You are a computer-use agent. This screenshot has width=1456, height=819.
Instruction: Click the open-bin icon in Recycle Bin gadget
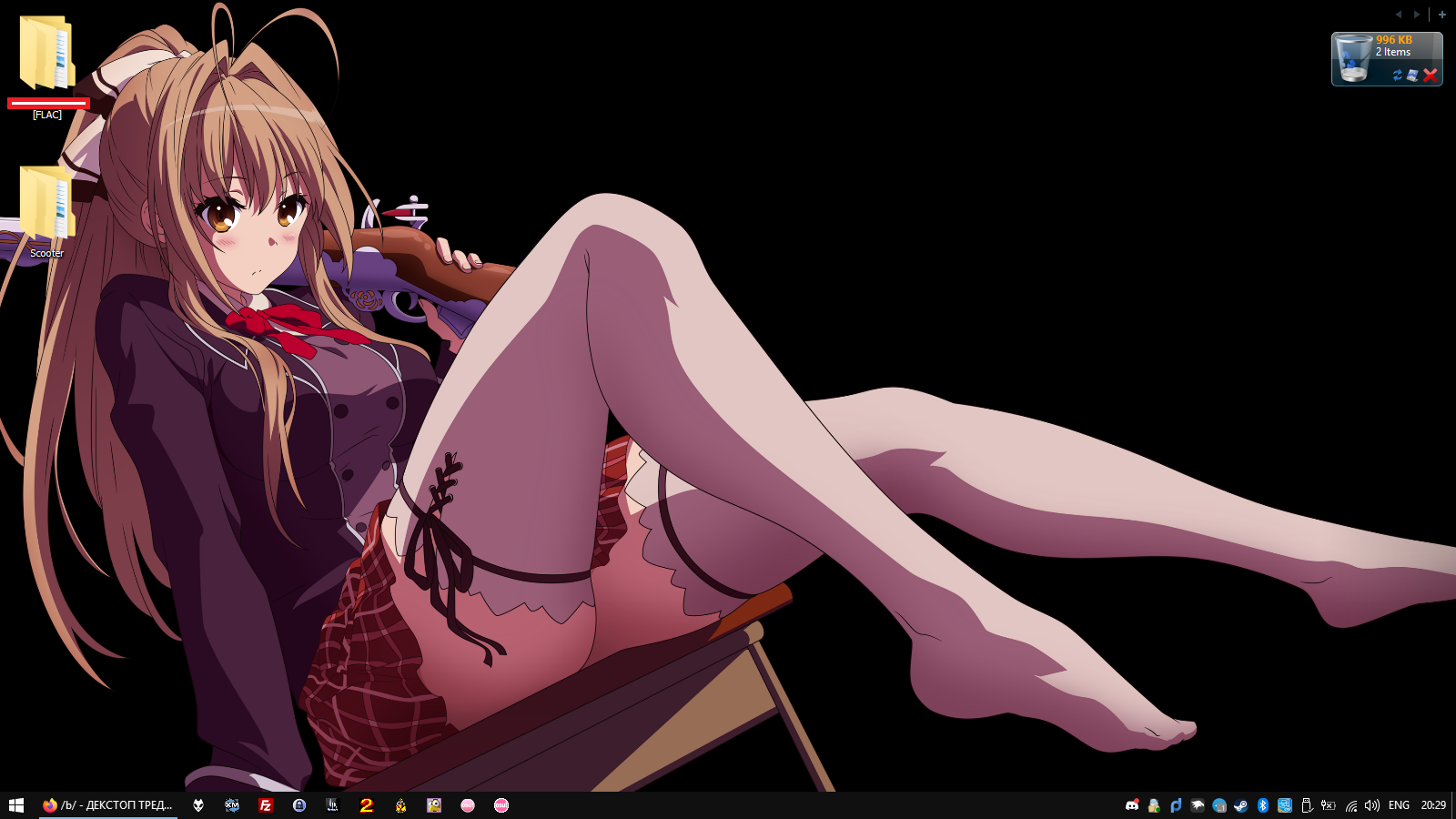pos(1412,76)
